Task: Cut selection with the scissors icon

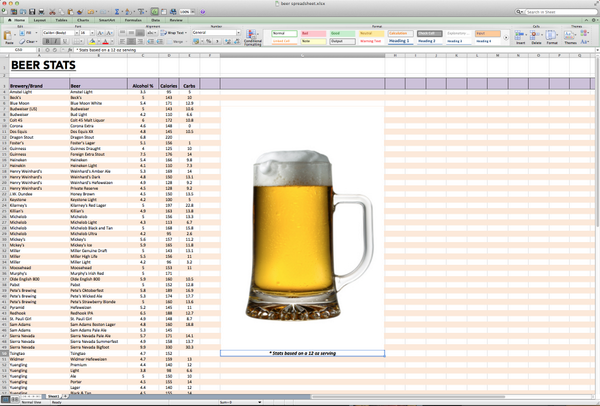Action: tap(52, 12)
